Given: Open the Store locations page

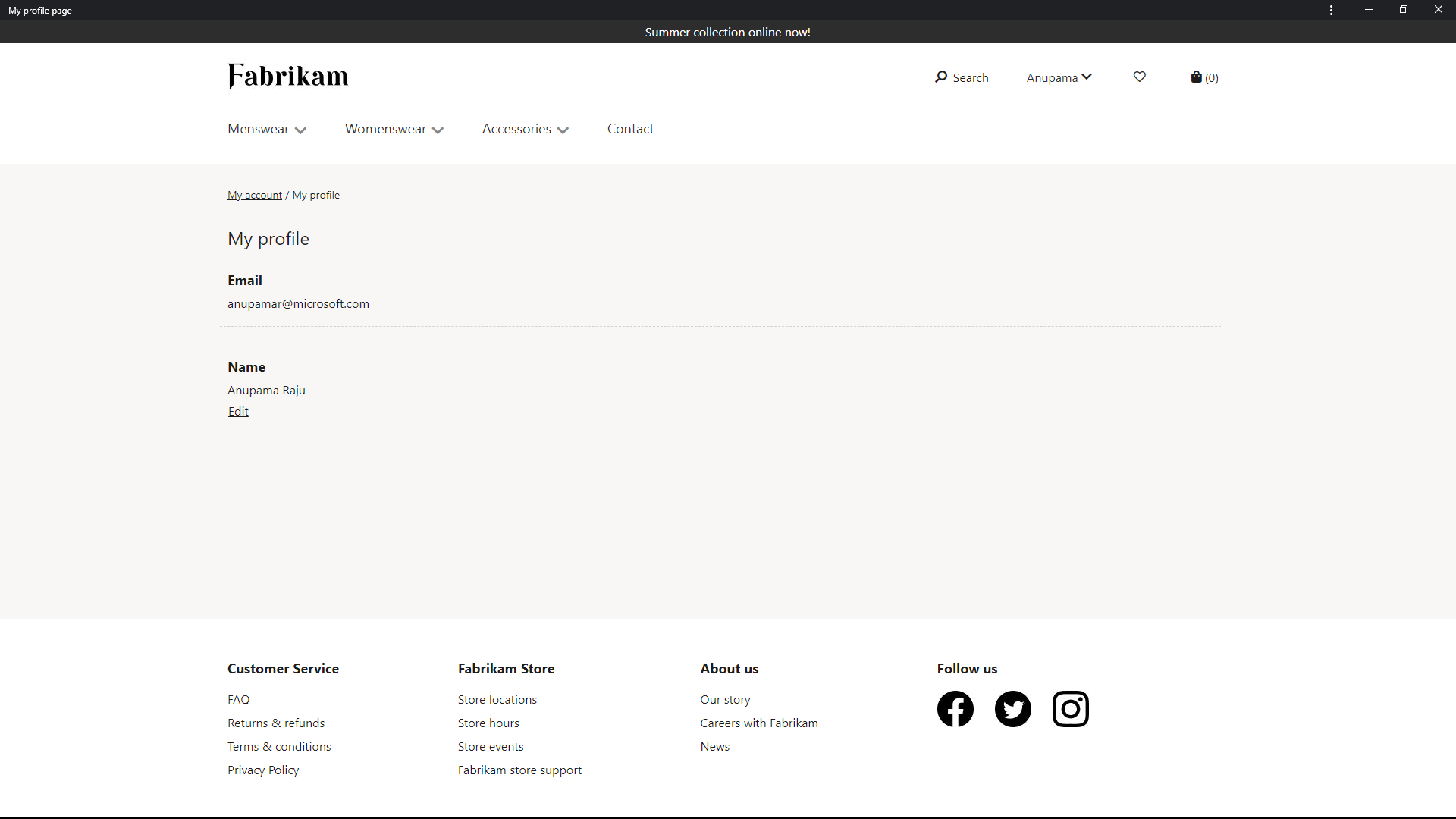Looking at the screenshot, I should click(497, 699).
